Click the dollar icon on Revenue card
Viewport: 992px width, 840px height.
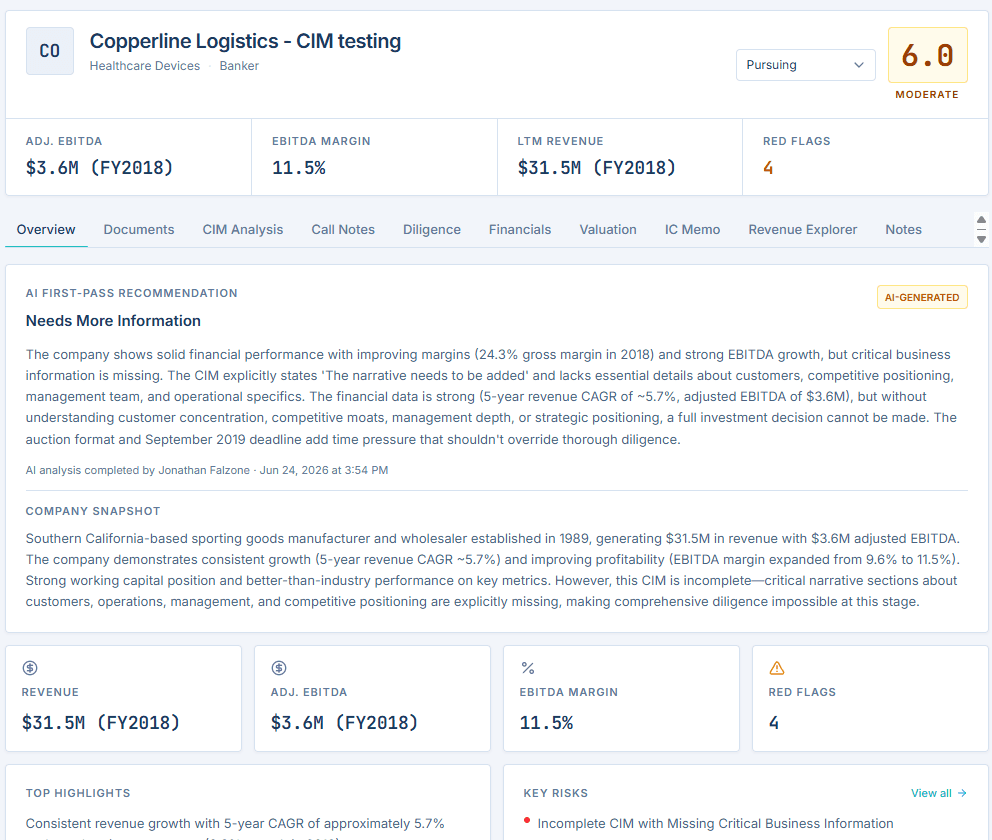pos(30,668)
